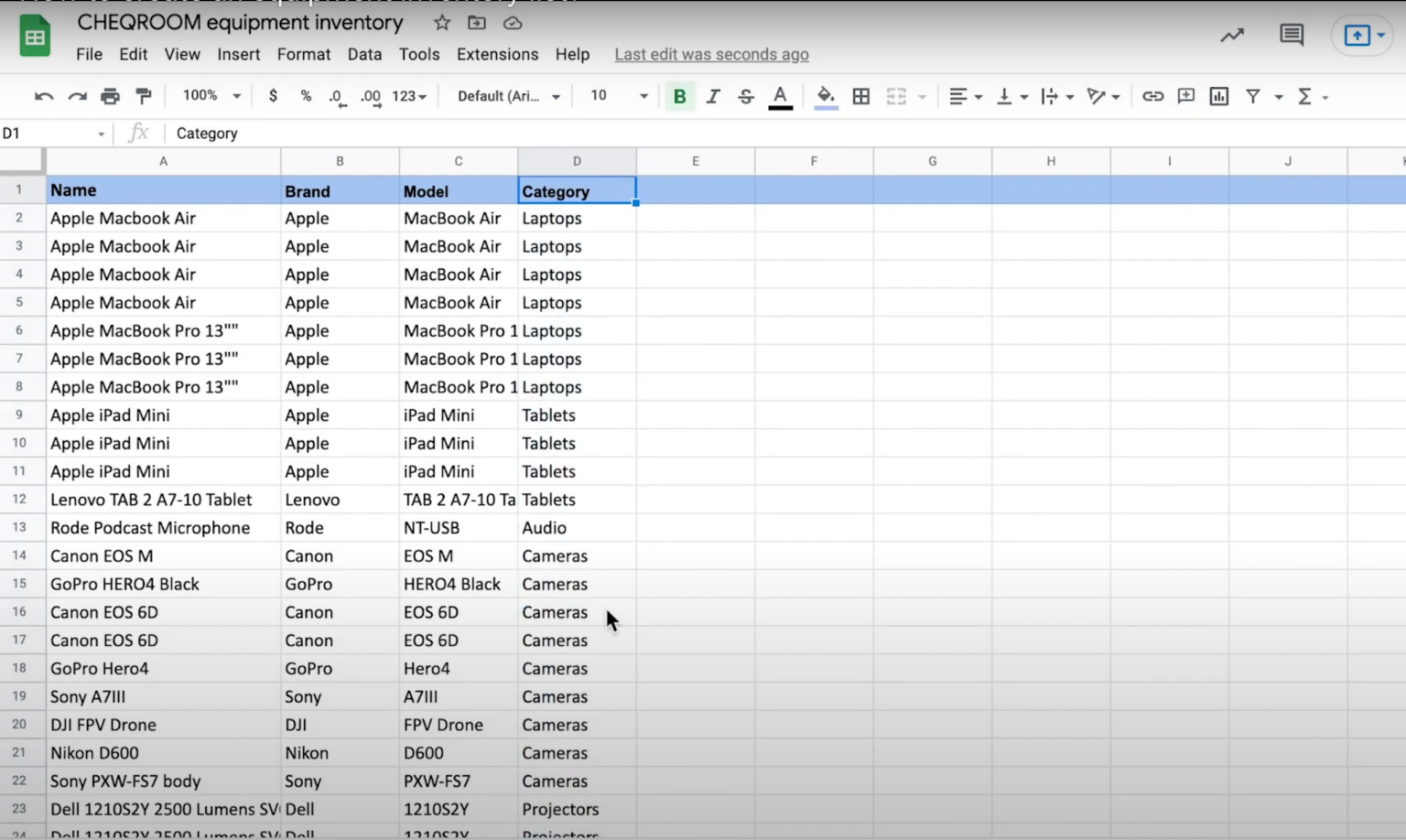The image size is (1406, 840).
Task: Select column A header
Action: click(x=164, y=161)
